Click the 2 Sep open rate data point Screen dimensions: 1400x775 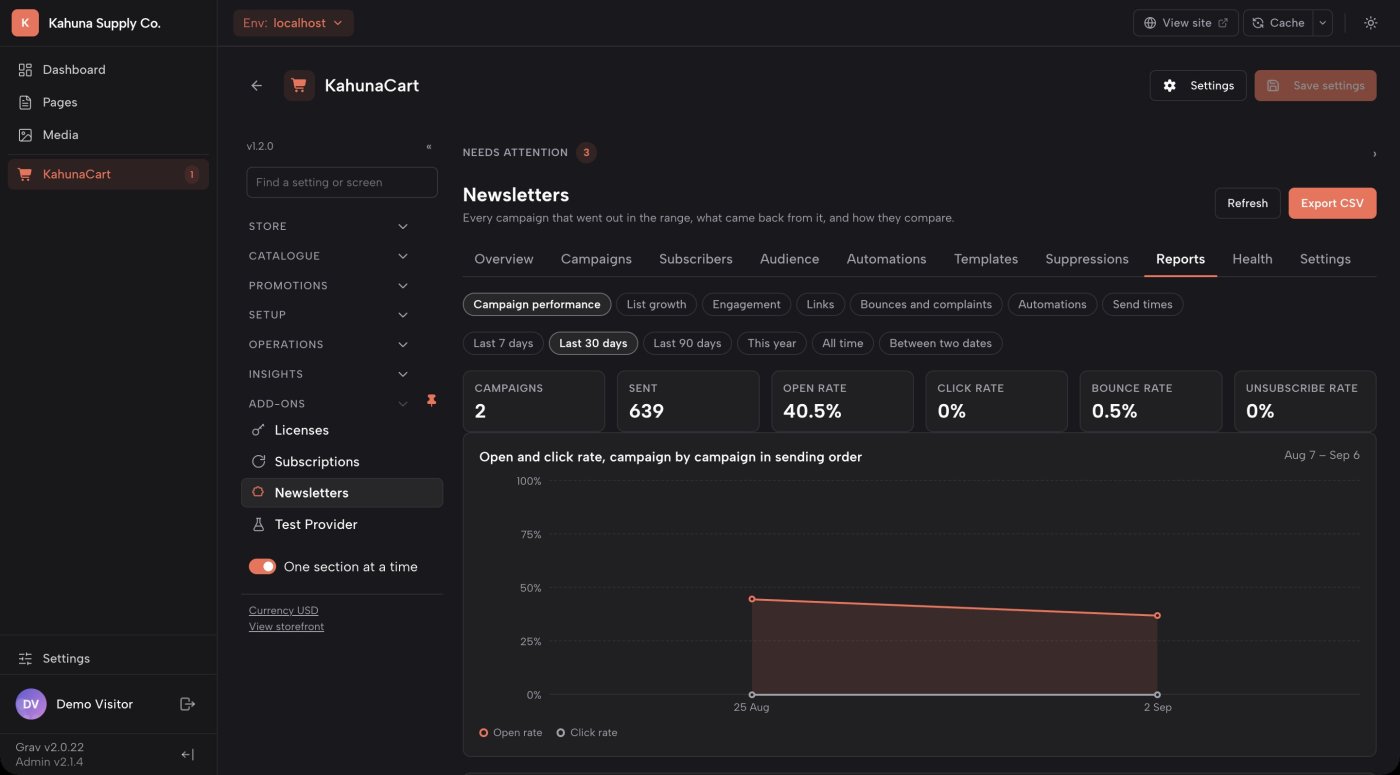pyautogui.click(x=1157, y=616)
